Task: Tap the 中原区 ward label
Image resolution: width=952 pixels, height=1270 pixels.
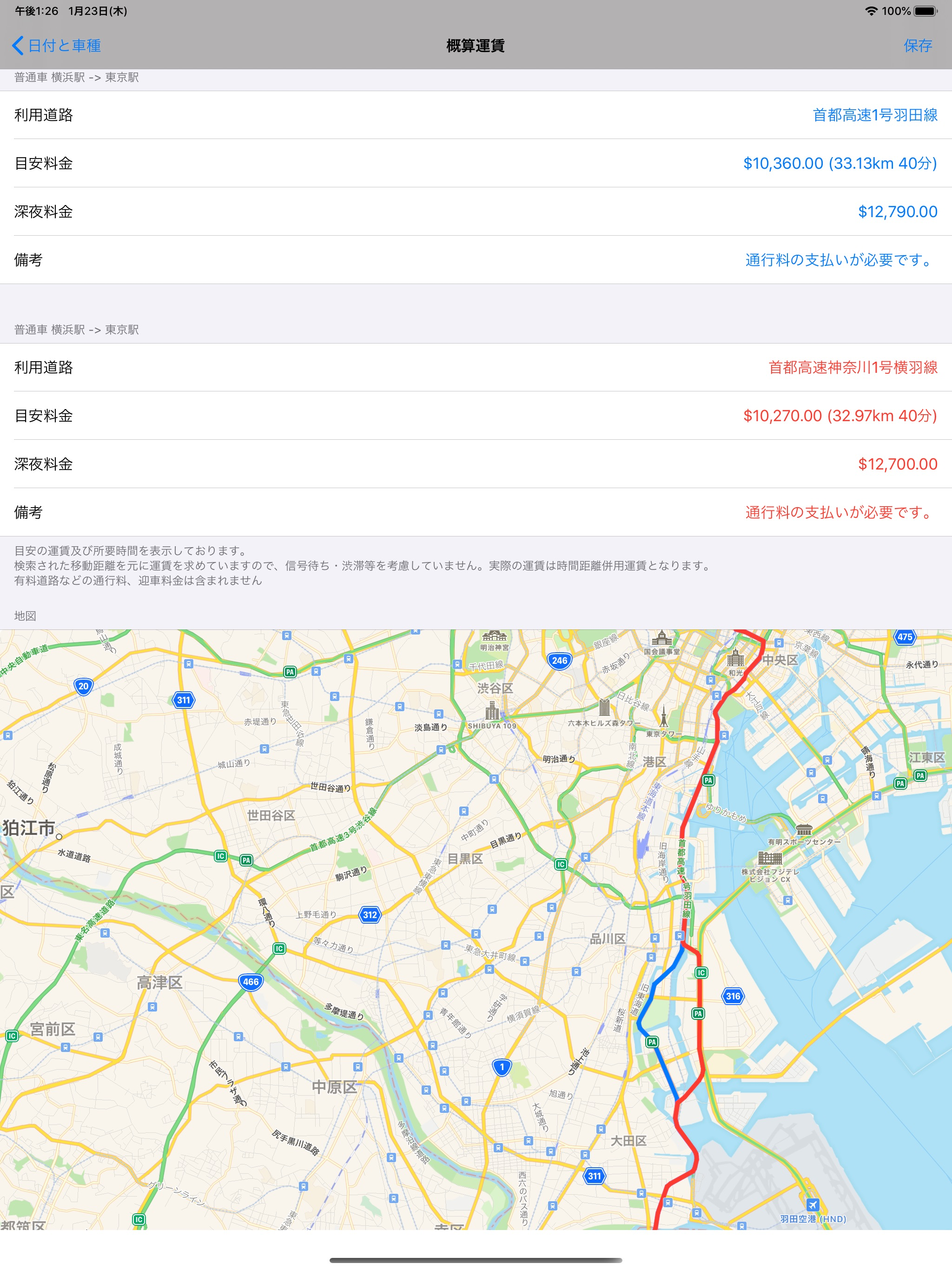Action: (335, 1087)
